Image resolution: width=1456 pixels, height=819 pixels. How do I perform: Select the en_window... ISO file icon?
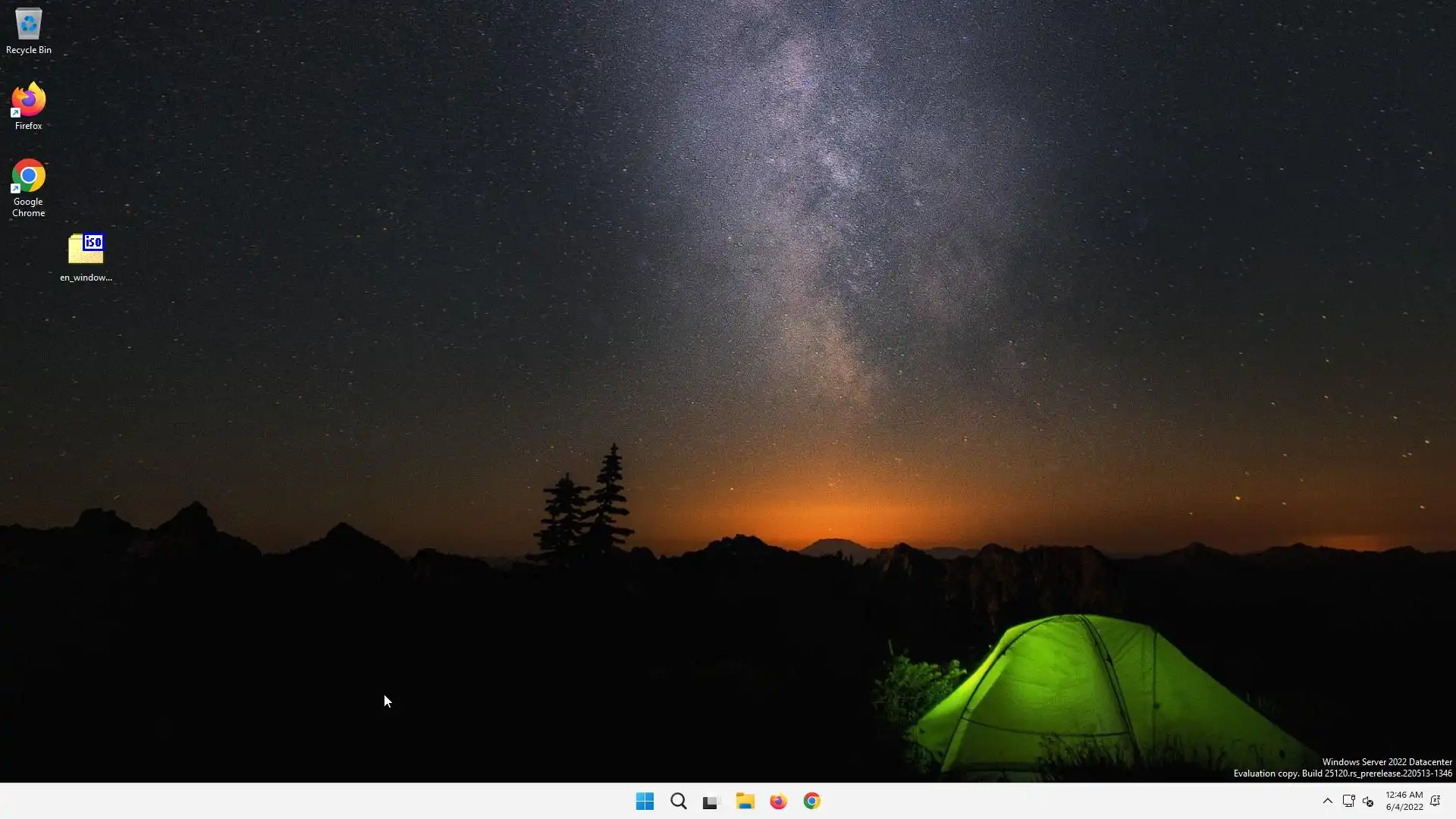[x=86, y=249]
